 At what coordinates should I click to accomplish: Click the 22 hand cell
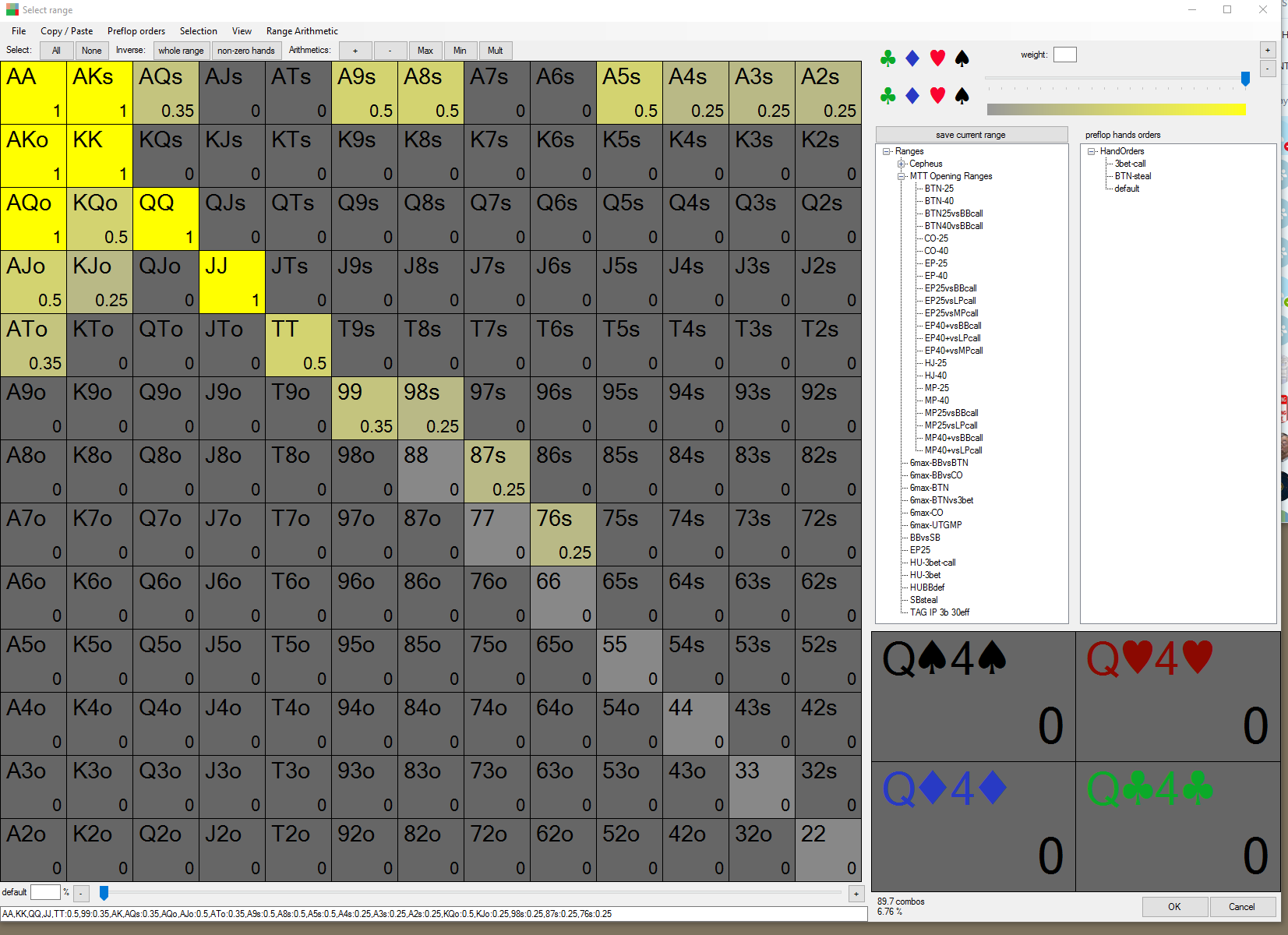pos(828,850)
